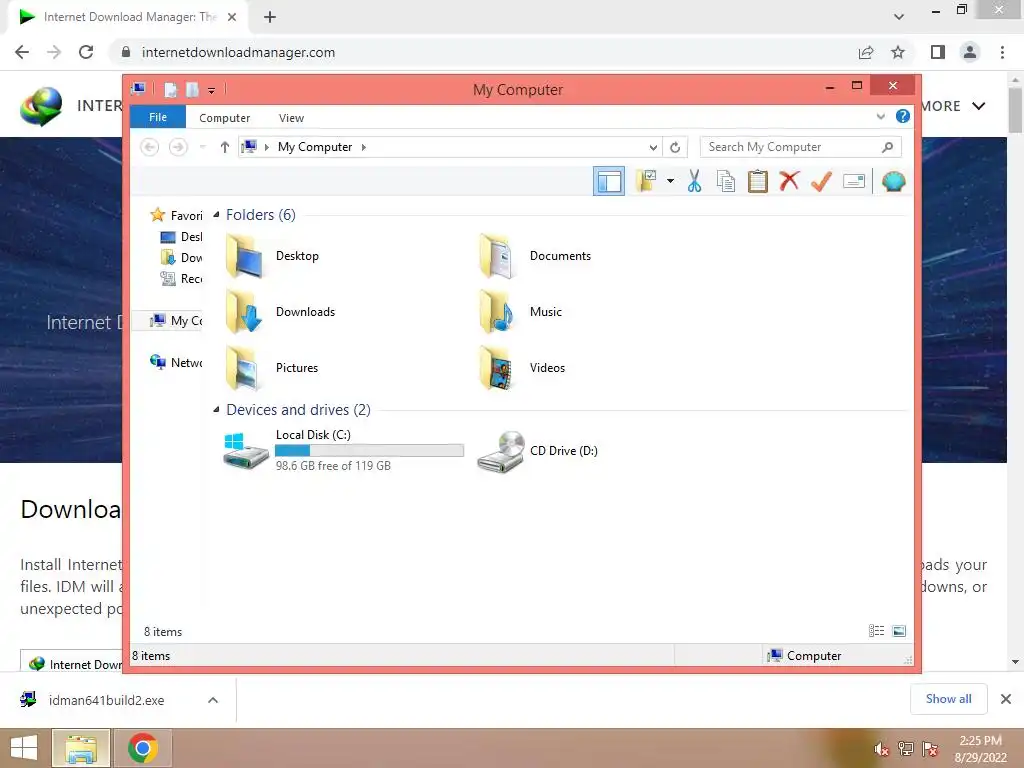Select Network in the navigation pane
Image resolution: width=1024 pixels, height=768 pixels.
[176, 362]
